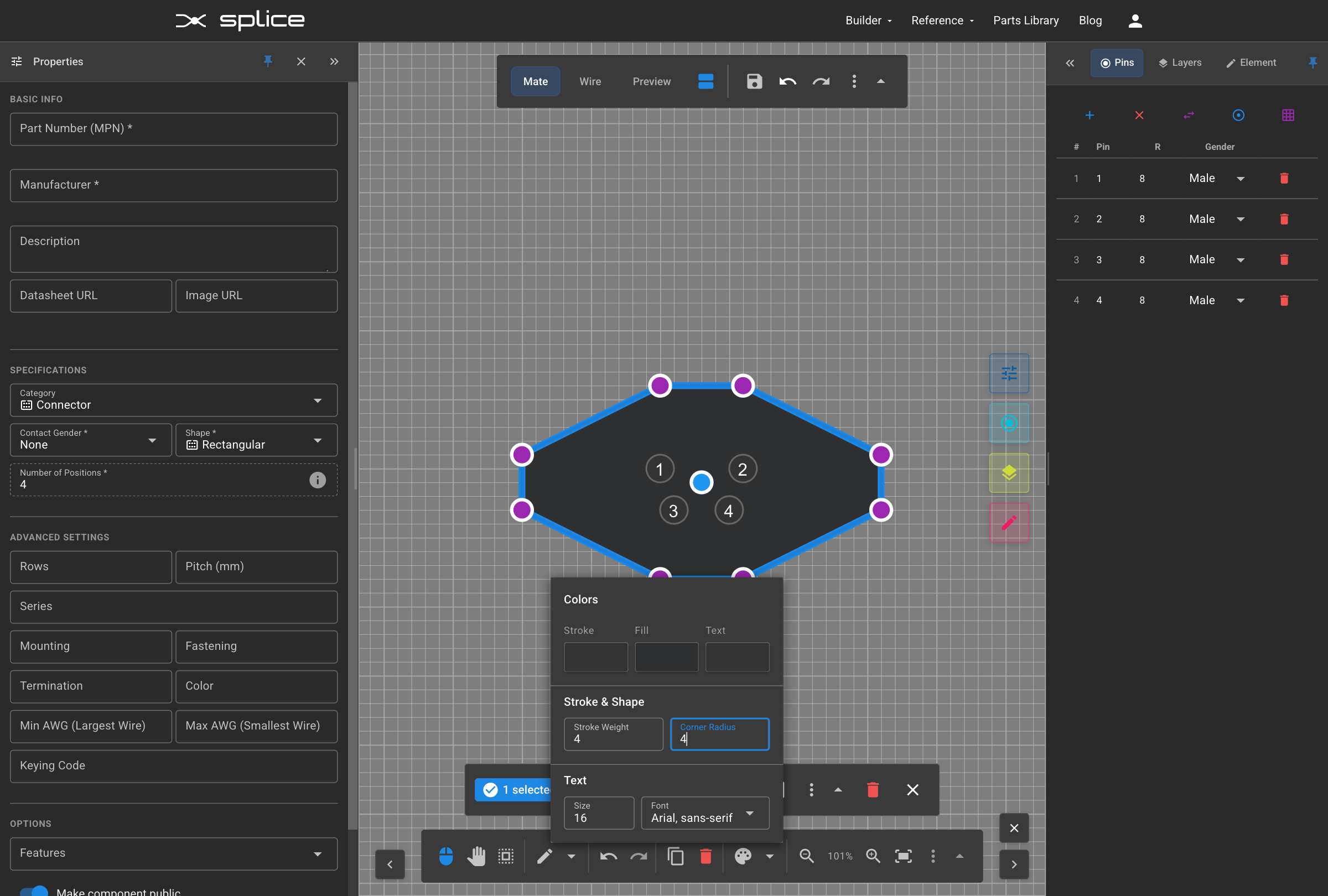Save the component with the save icon

(754, 82)
